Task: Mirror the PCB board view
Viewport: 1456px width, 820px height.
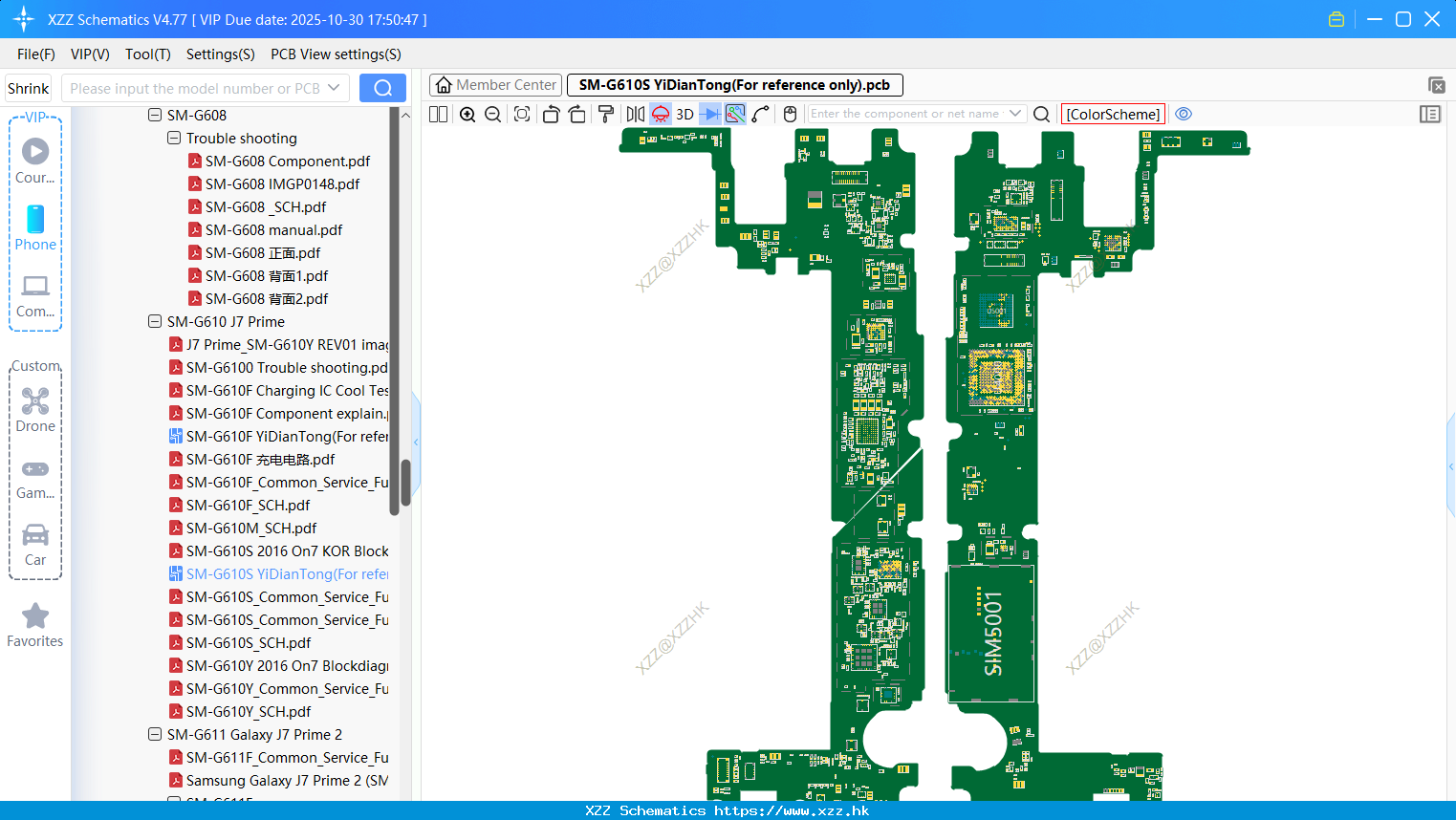Action: [635, 114]
